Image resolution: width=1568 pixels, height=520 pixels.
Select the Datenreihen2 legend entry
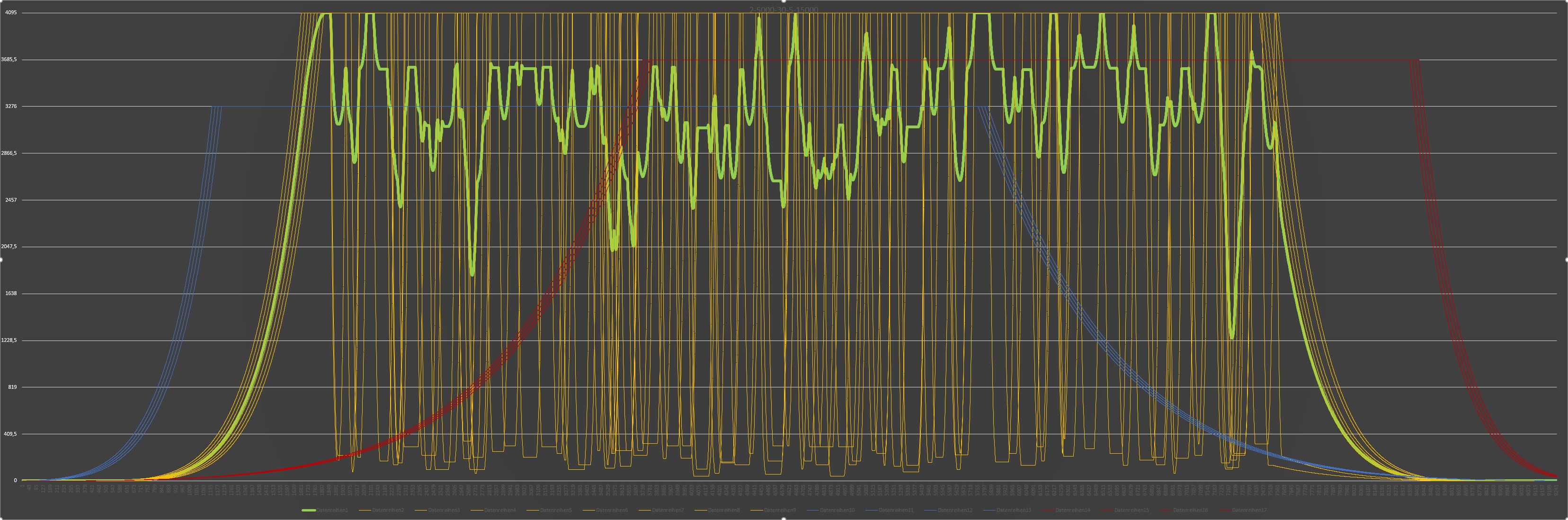click(x=388, y=510)
